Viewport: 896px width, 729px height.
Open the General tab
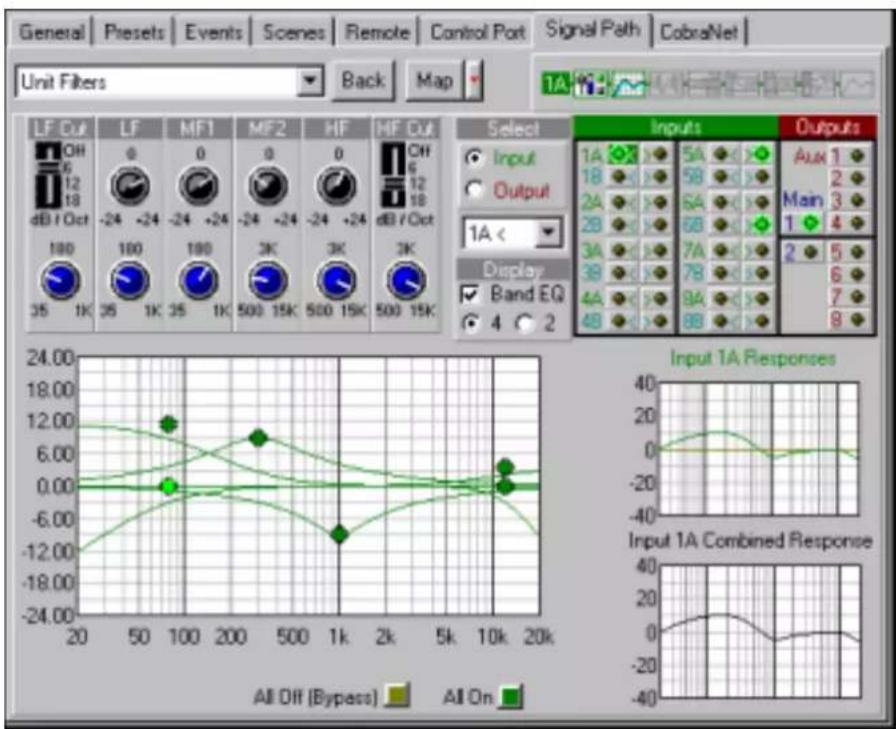52,32
